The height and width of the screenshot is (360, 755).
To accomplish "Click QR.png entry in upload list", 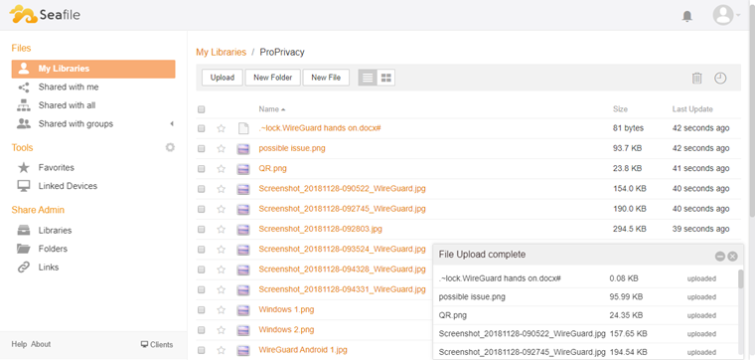I will coord(453,315).
